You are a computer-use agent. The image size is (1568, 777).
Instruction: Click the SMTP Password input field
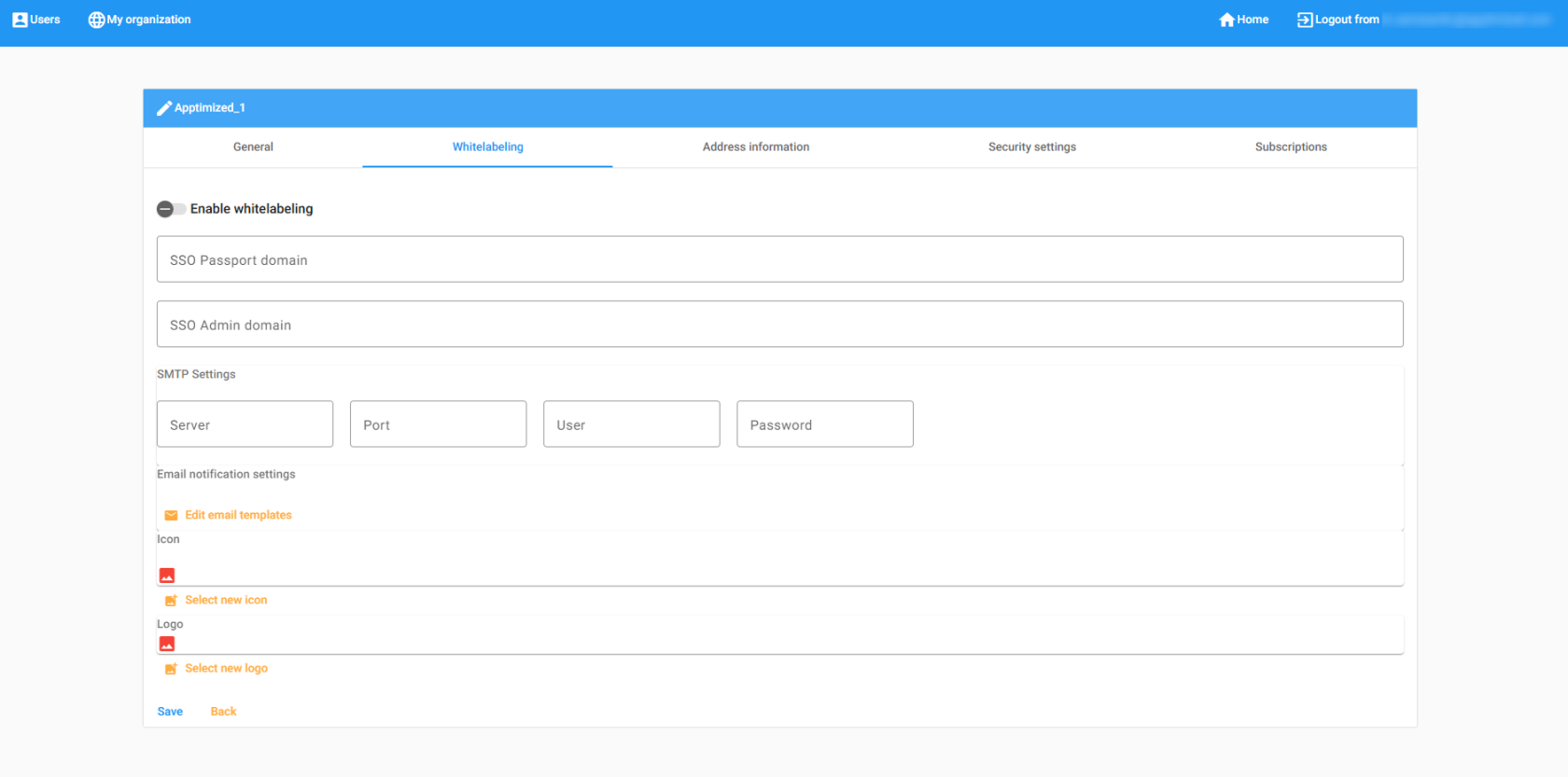coord(824,424)
